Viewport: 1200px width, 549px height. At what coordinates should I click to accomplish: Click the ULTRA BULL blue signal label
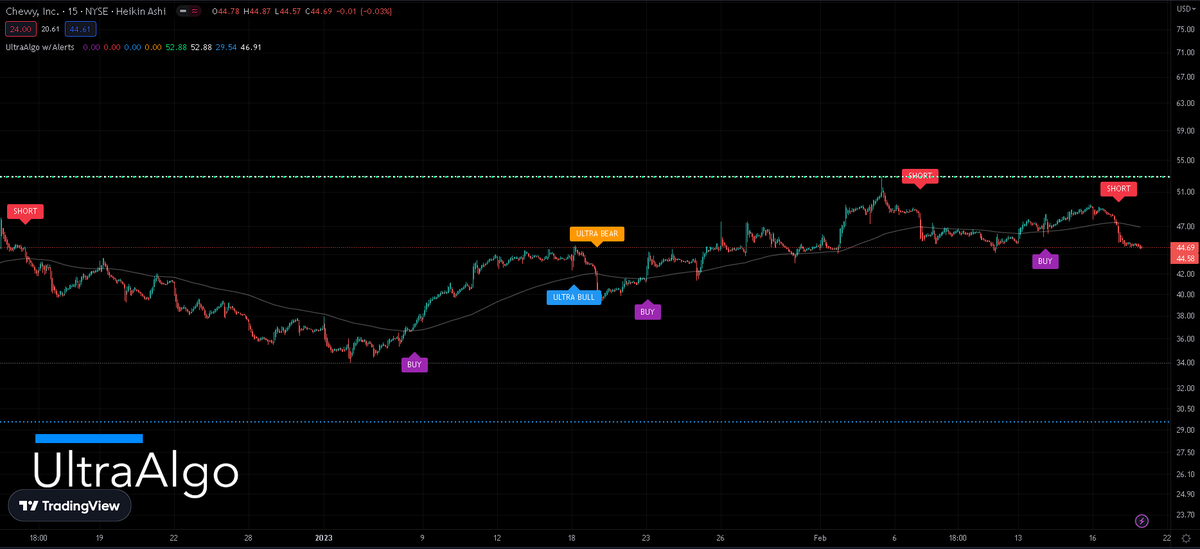point(574,297)
